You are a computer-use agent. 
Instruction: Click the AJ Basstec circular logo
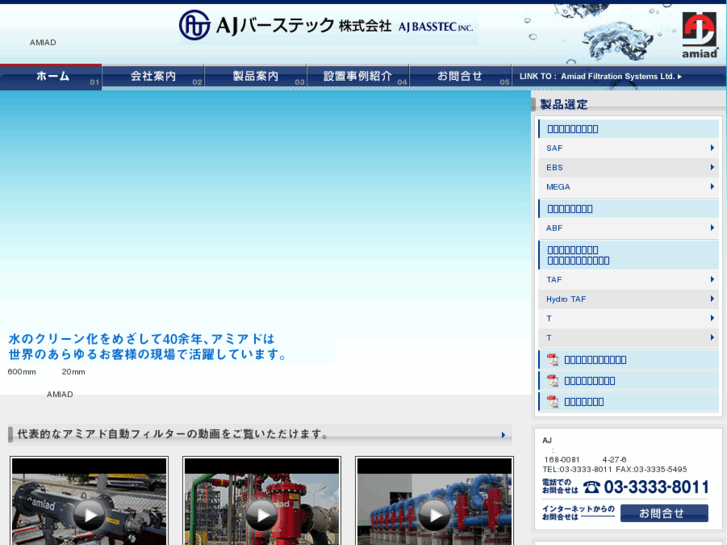coord(194,25)
